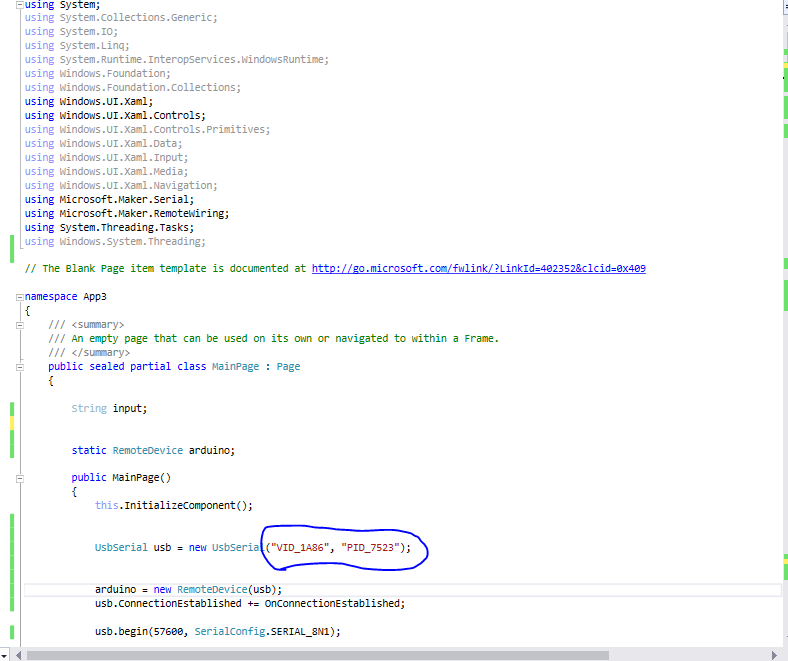Click 'using Windows.UI.Xaml.Navigation;' line
This screenshot has width=788, height=661.
pos(121,185)
